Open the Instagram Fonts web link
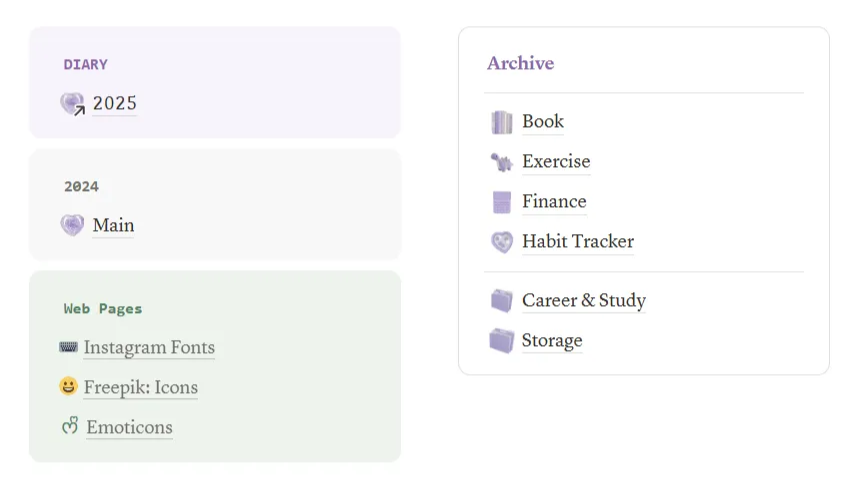The width and height of the screenshot is (862, 487). coord(149,347)
